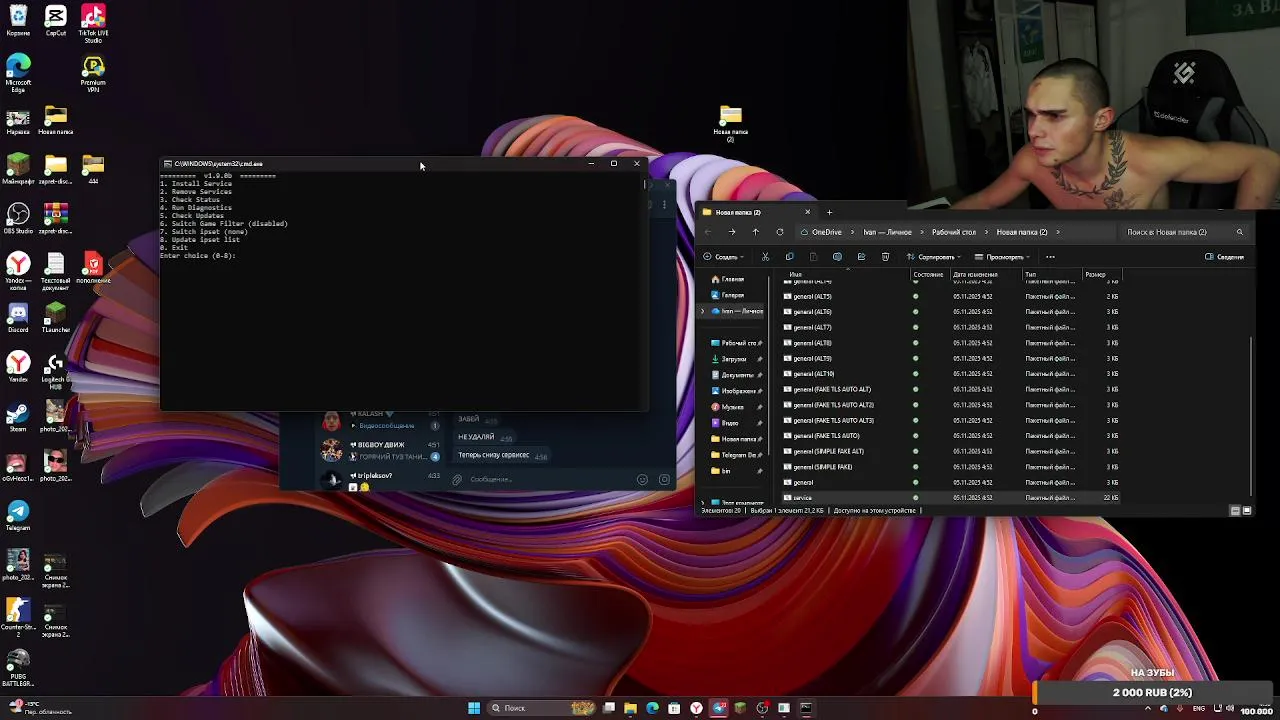Open the Просмотреть dropdown in Explorer
The width and height of the screenshot is (1280, 720).
(1003, 257)
